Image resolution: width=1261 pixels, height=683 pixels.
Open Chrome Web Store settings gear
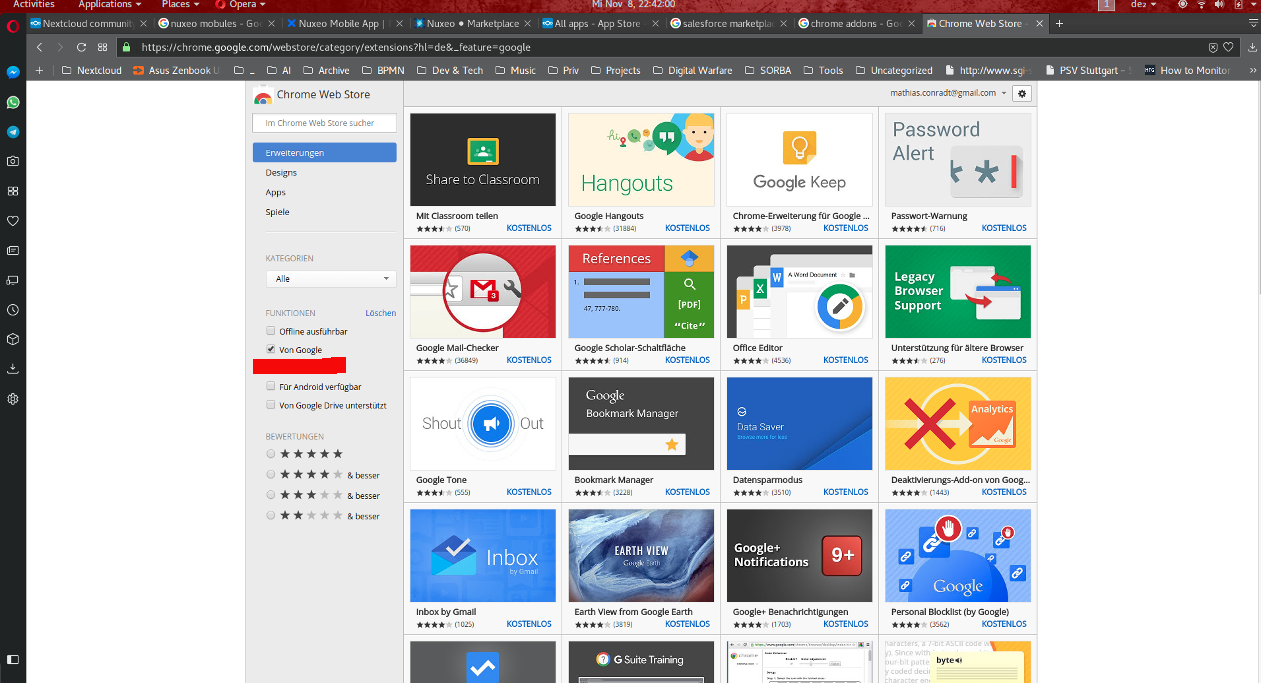[x=1021, y=93]
